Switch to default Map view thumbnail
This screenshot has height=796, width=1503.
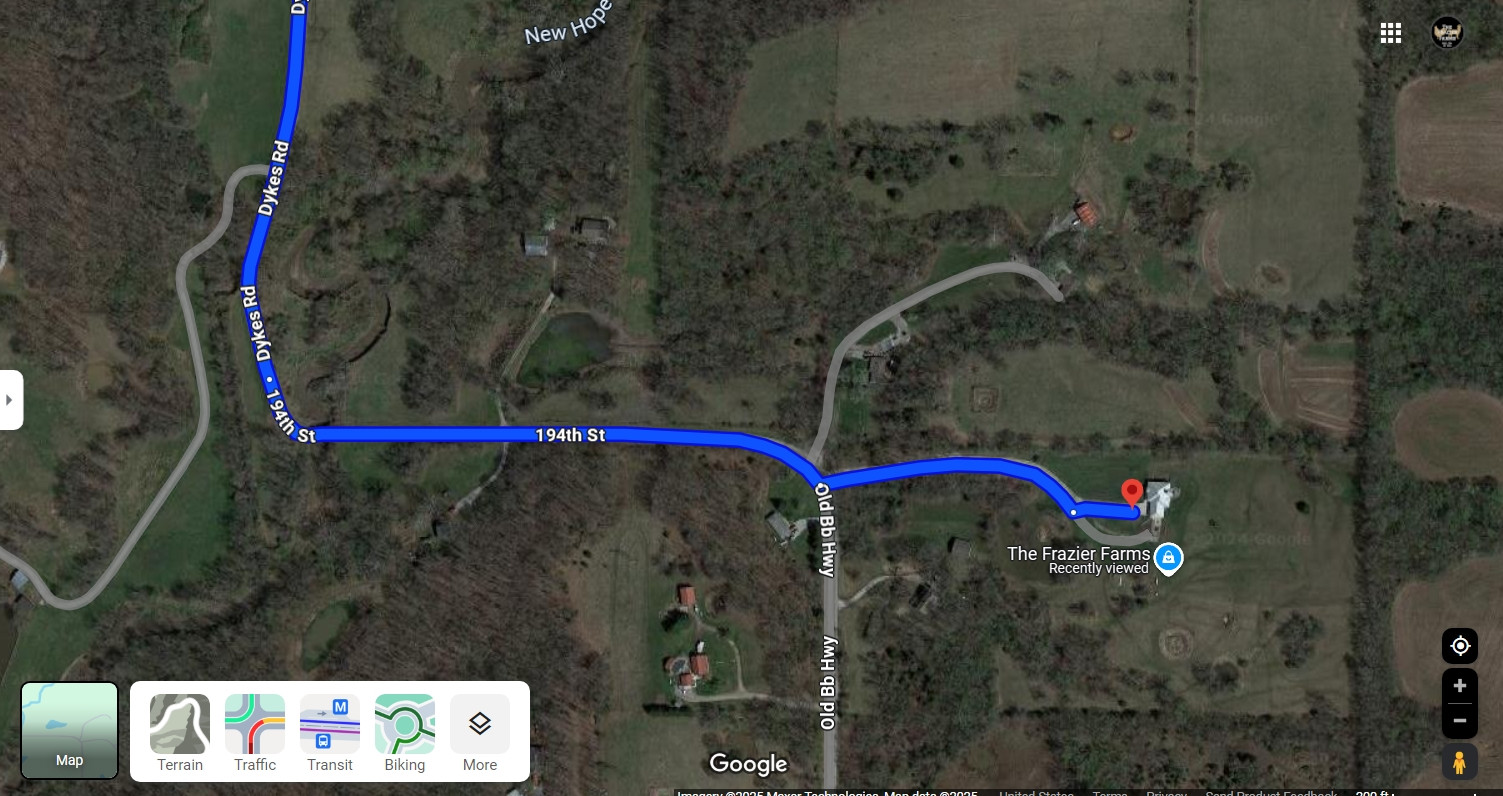tap(70, 731)
